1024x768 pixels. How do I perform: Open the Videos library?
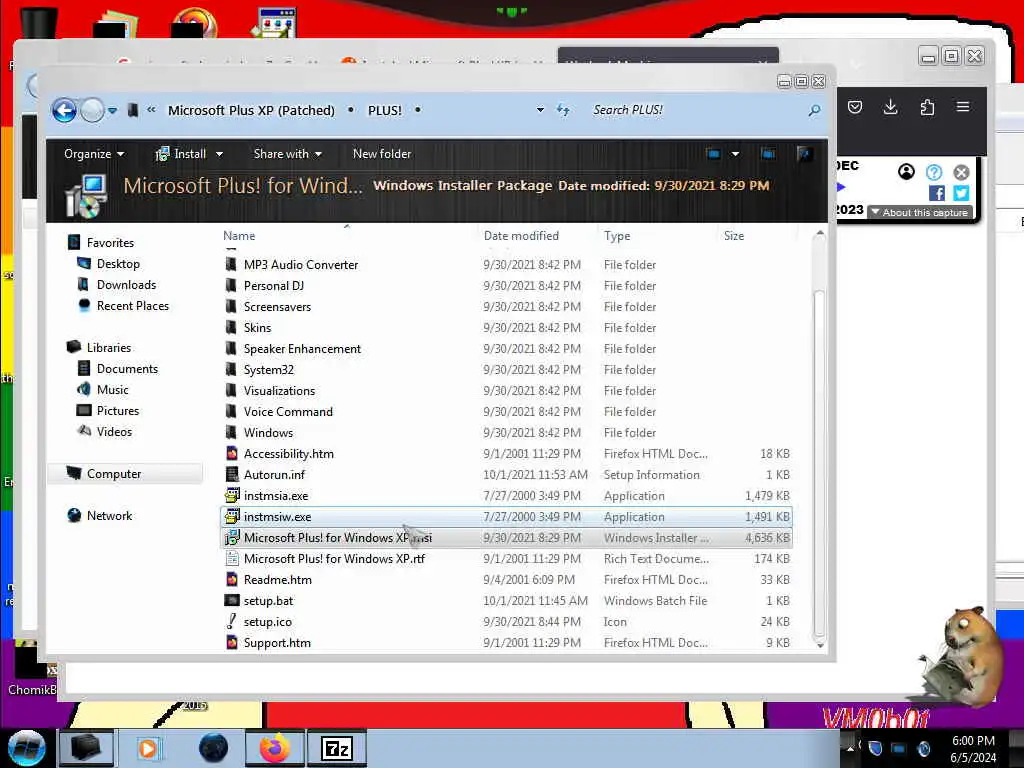(x=114, y=432)
